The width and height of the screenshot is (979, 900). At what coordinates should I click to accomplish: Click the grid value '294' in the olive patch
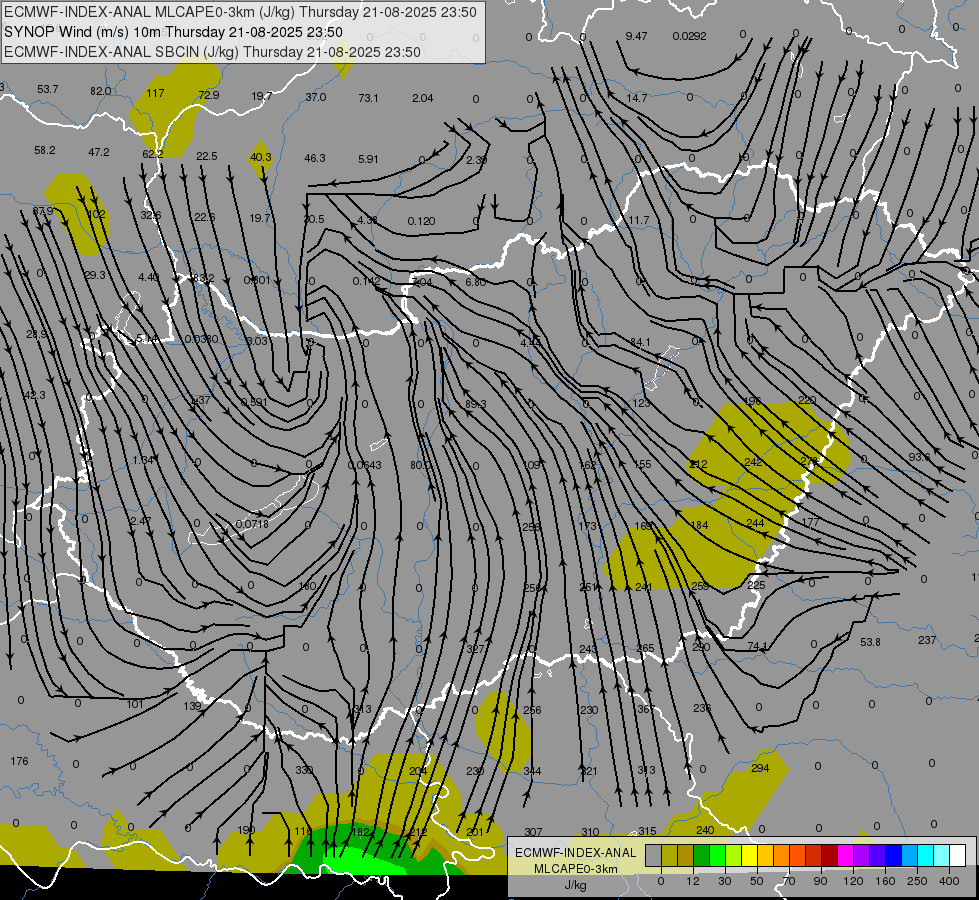pyautogui.click(x=760, y=768)
